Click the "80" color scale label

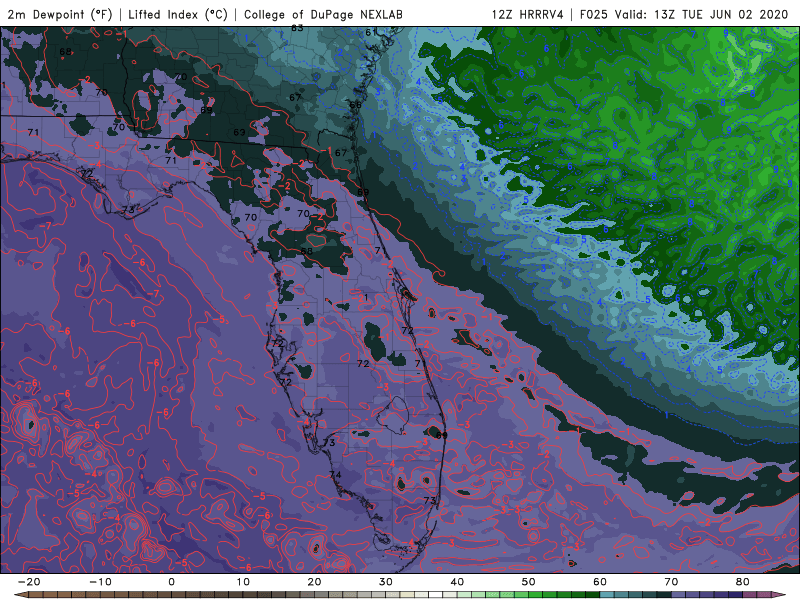coord(743,582)
